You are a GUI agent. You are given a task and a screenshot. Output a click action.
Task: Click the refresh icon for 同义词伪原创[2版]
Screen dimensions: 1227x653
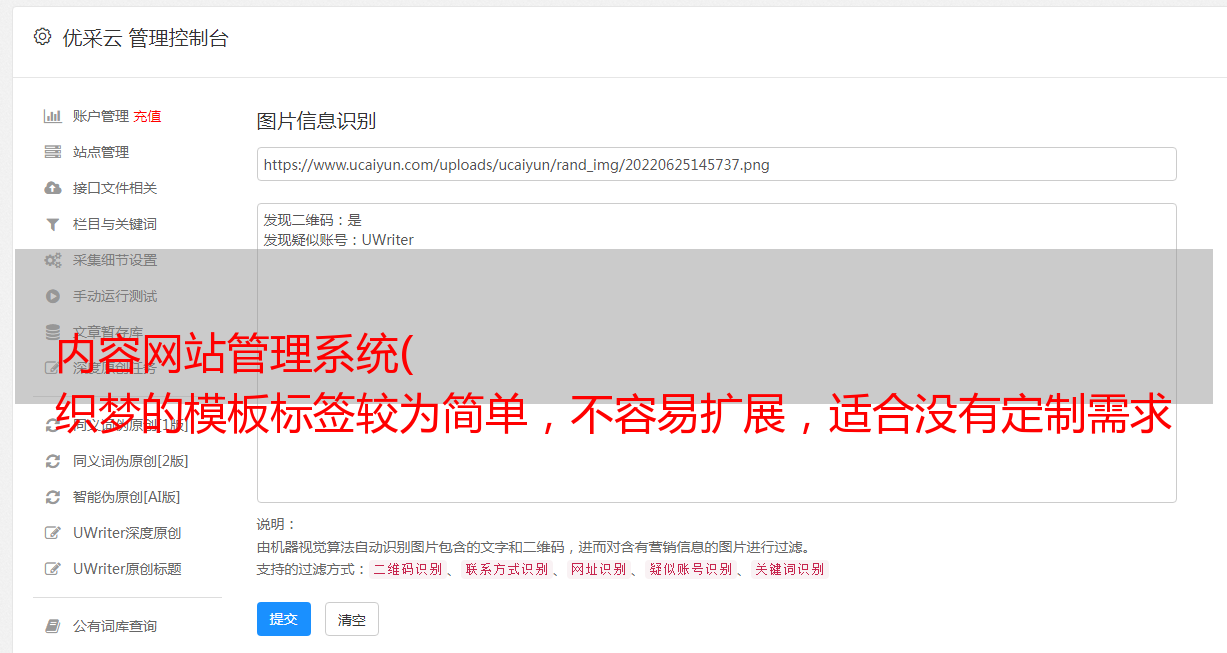53,461
